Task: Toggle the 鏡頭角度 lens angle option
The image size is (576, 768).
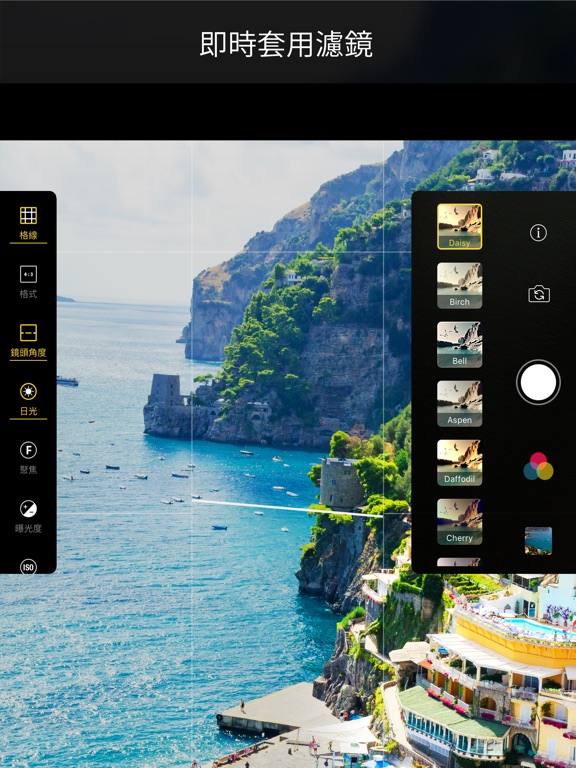Action: pyautogui.click(x=28, y=333)
